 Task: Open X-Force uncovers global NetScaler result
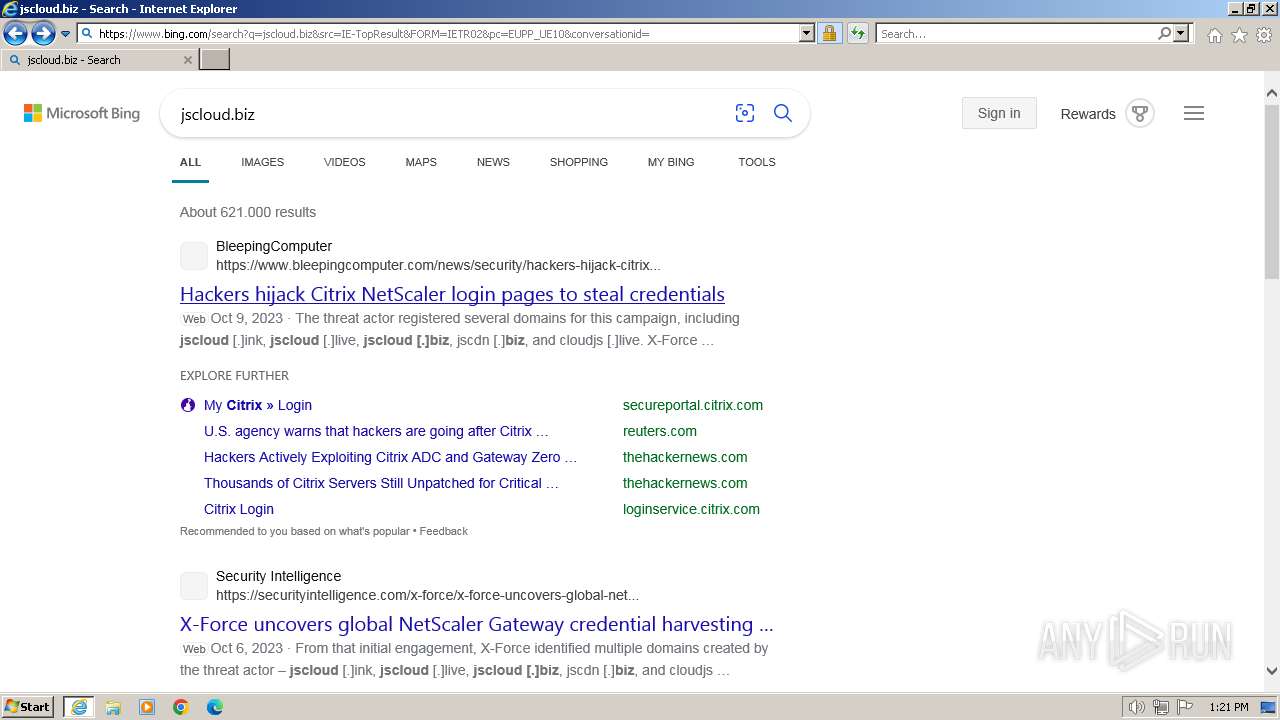[477, 624]
